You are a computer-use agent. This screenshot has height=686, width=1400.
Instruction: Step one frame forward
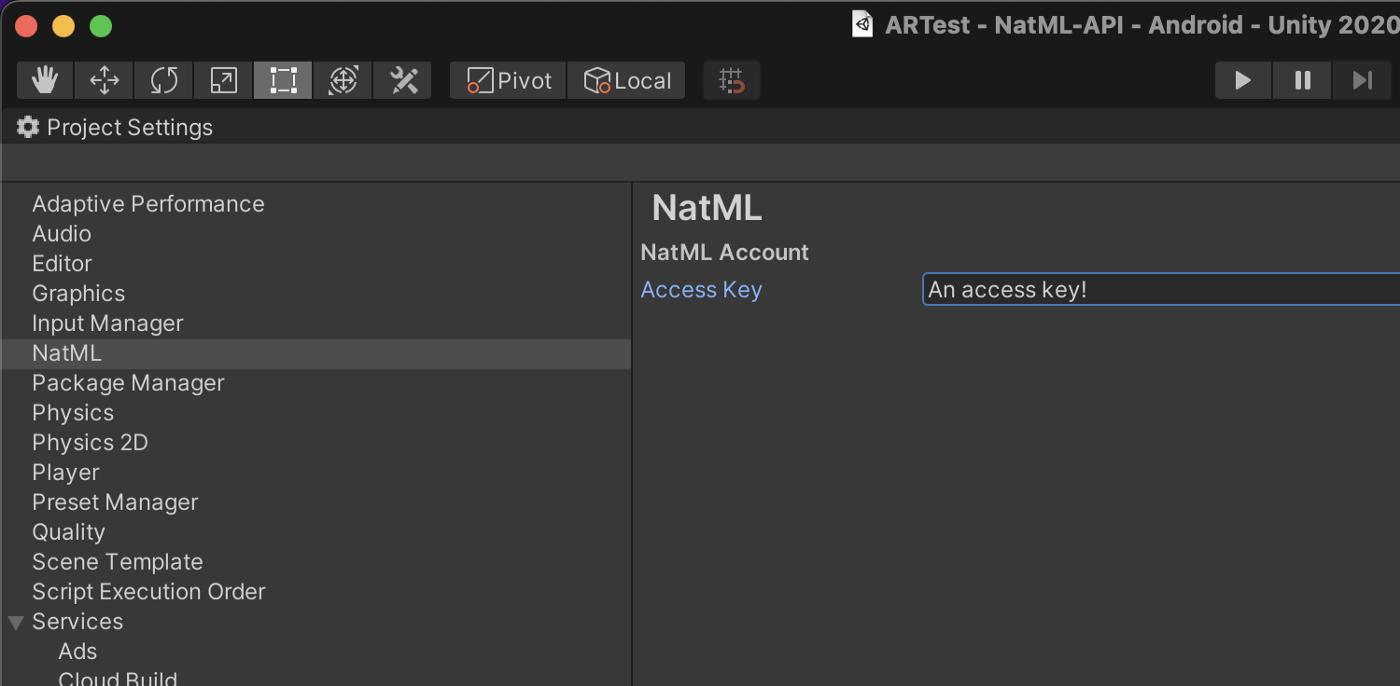click(1362, 80)
